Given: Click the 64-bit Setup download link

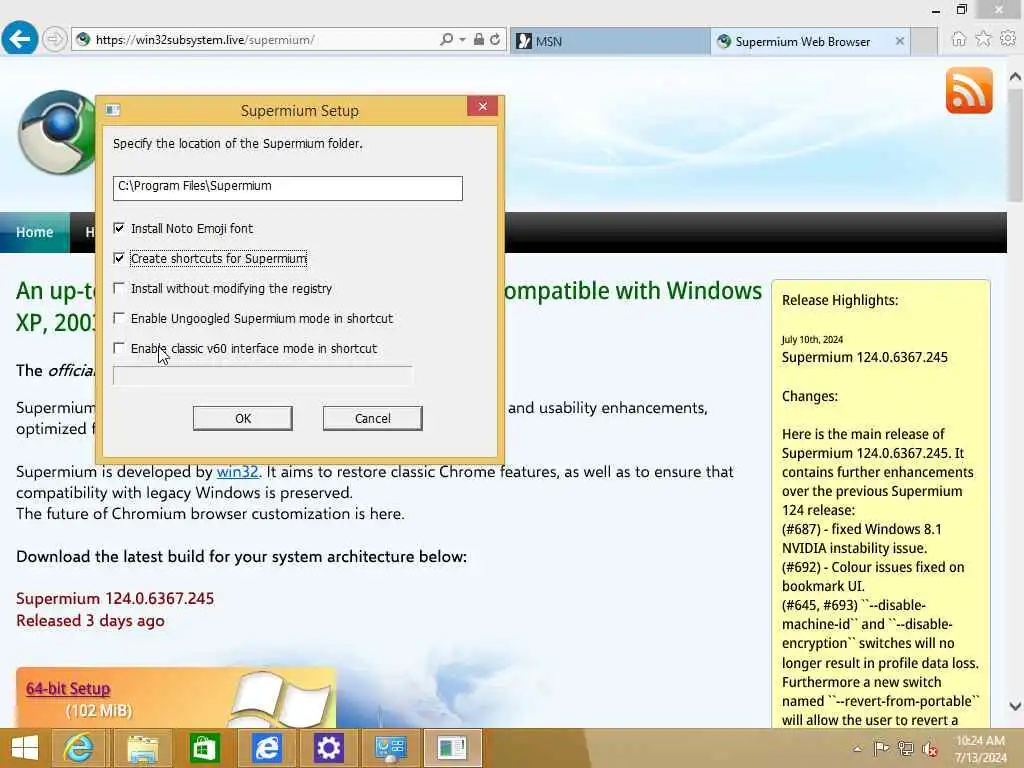Looking at the screenshot, I should (68, 688).
